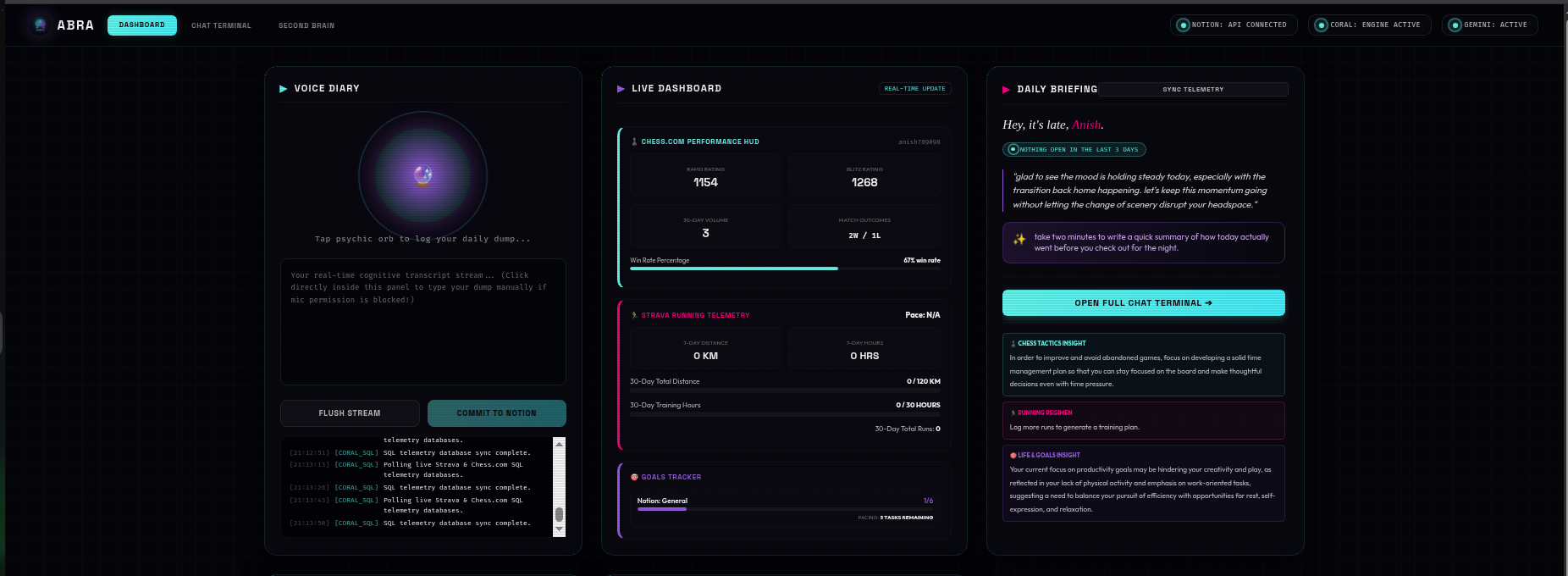The height and width of the screenshot is (576, 1568).
Task: Click the Nothing Open in Last 3 Days badge
Action: click(x=1074, y=150)
